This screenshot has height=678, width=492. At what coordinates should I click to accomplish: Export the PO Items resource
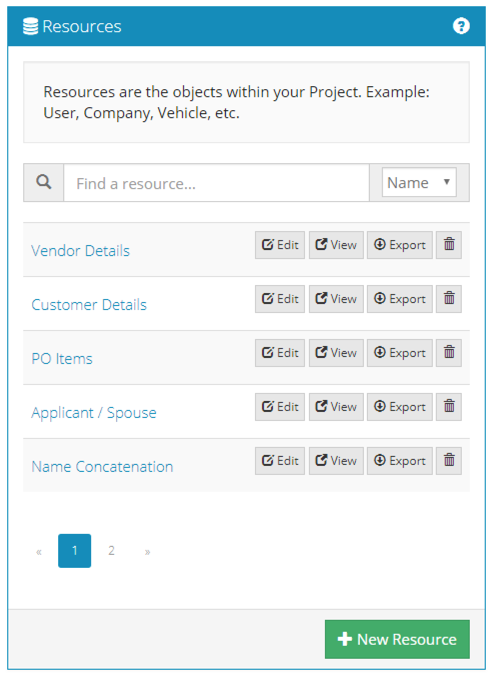tap(399, 353)
